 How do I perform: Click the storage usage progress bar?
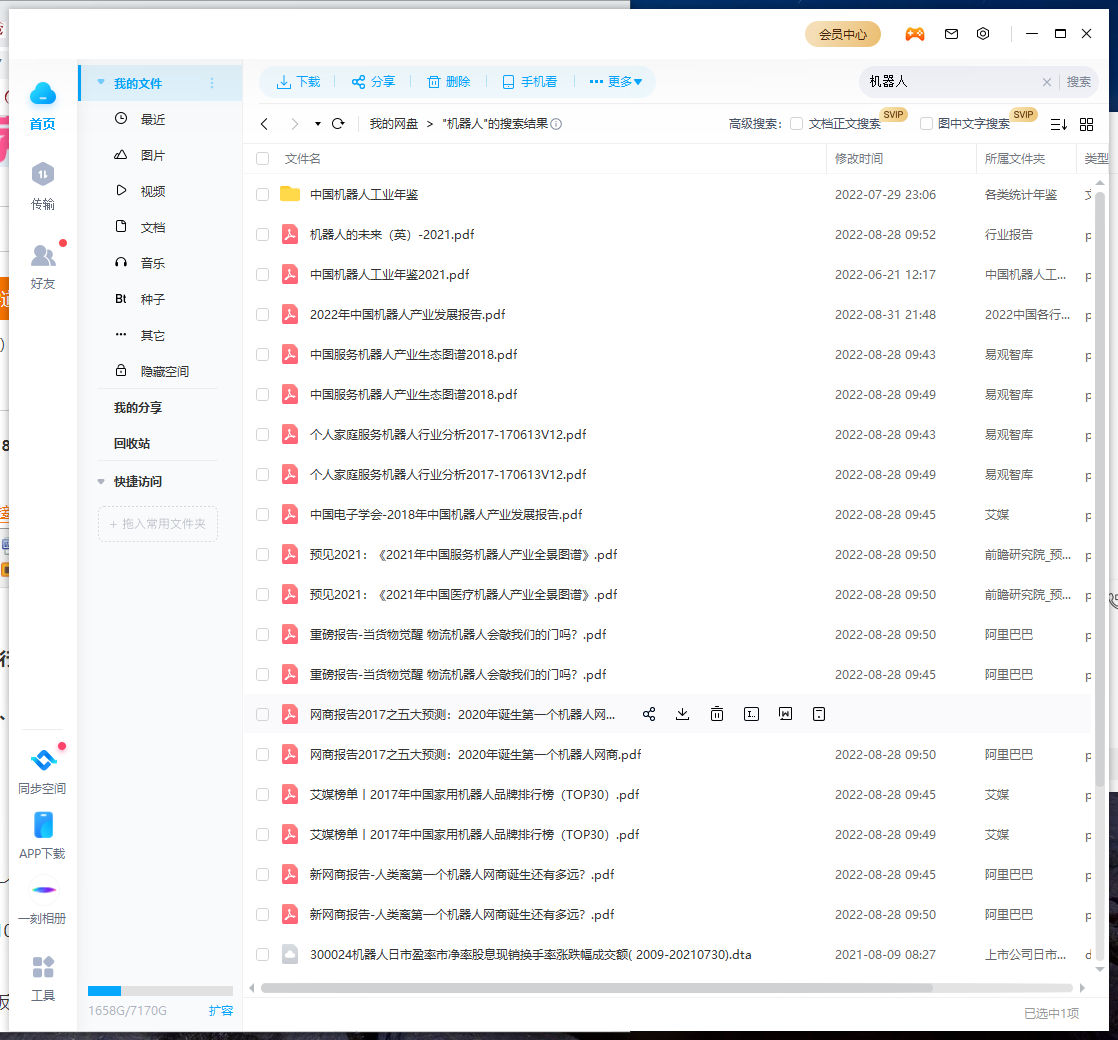coord(160,991)
